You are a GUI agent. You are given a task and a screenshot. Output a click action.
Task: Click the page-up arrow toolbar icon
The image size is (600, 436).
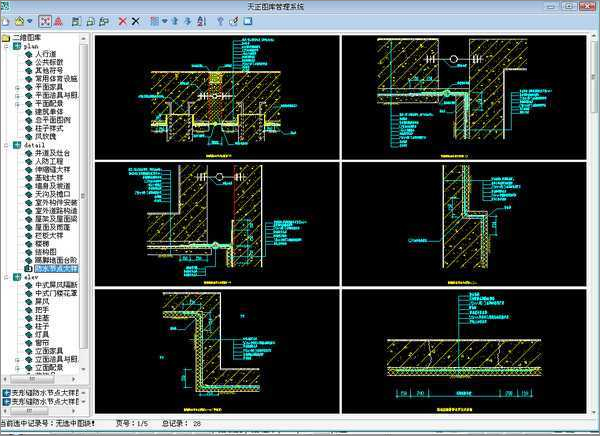pyautogui.click(x=175, y=21)
